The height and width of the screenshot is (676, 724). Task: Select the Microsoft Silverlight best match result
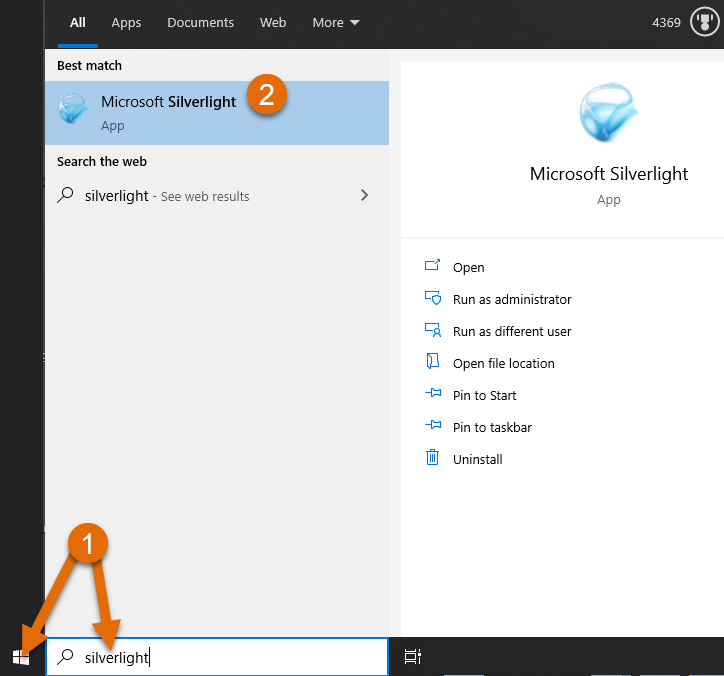(x=217, y=113)
